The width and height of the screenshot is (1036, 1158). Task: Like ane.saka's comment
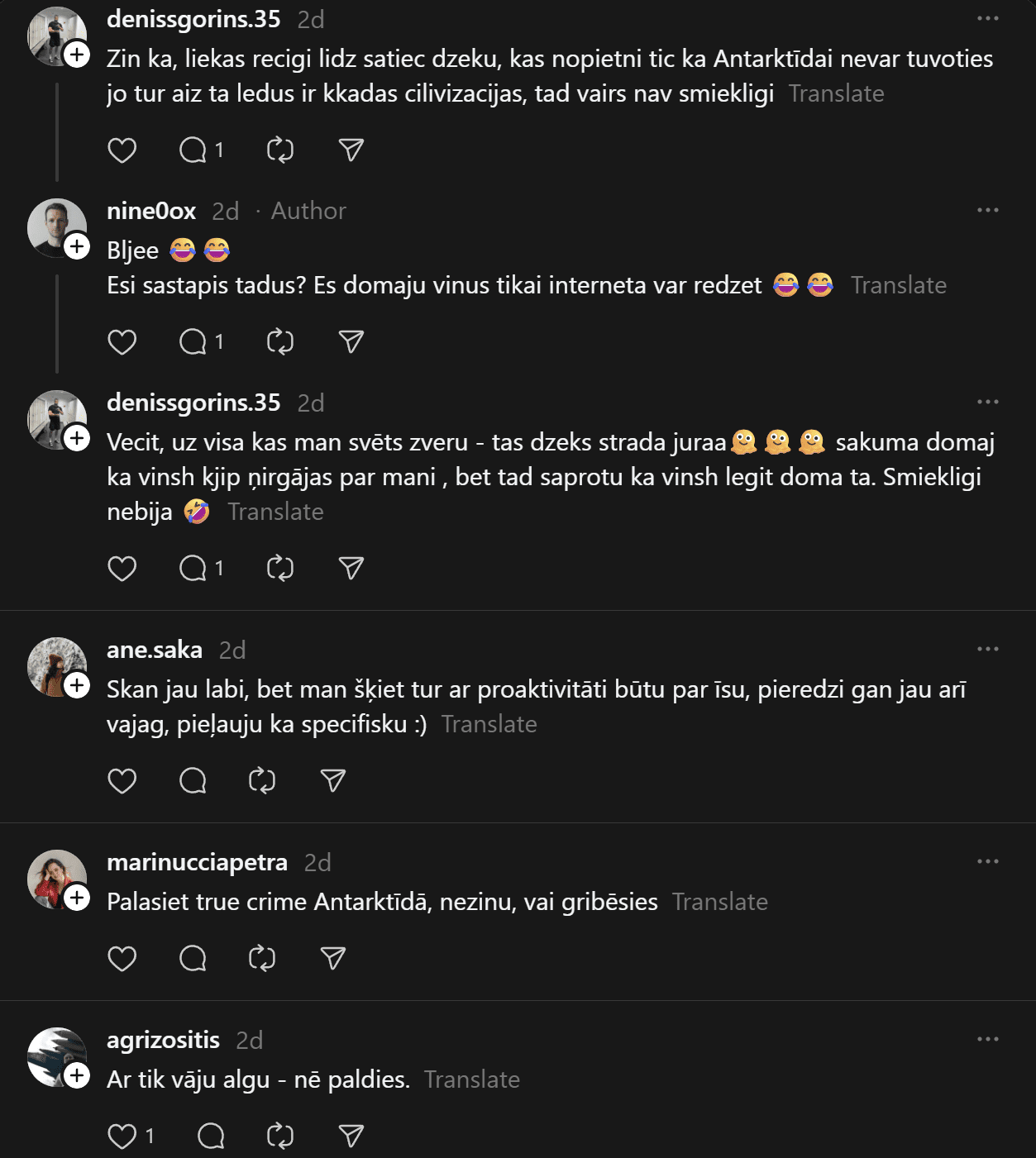click(122, 781)
